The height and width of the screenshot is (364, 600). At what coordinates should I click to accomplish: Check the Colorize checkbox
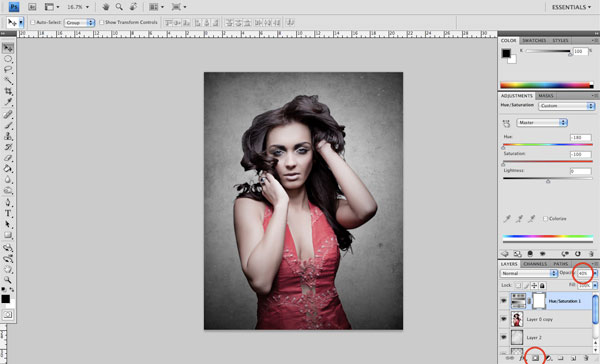coord(545,219)
